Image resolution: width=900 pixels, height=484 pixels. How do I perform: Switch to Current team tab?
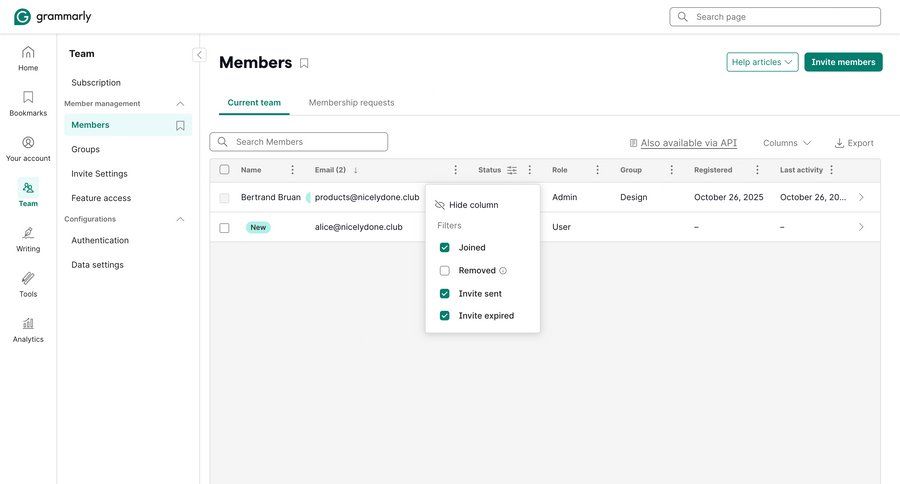254,103
